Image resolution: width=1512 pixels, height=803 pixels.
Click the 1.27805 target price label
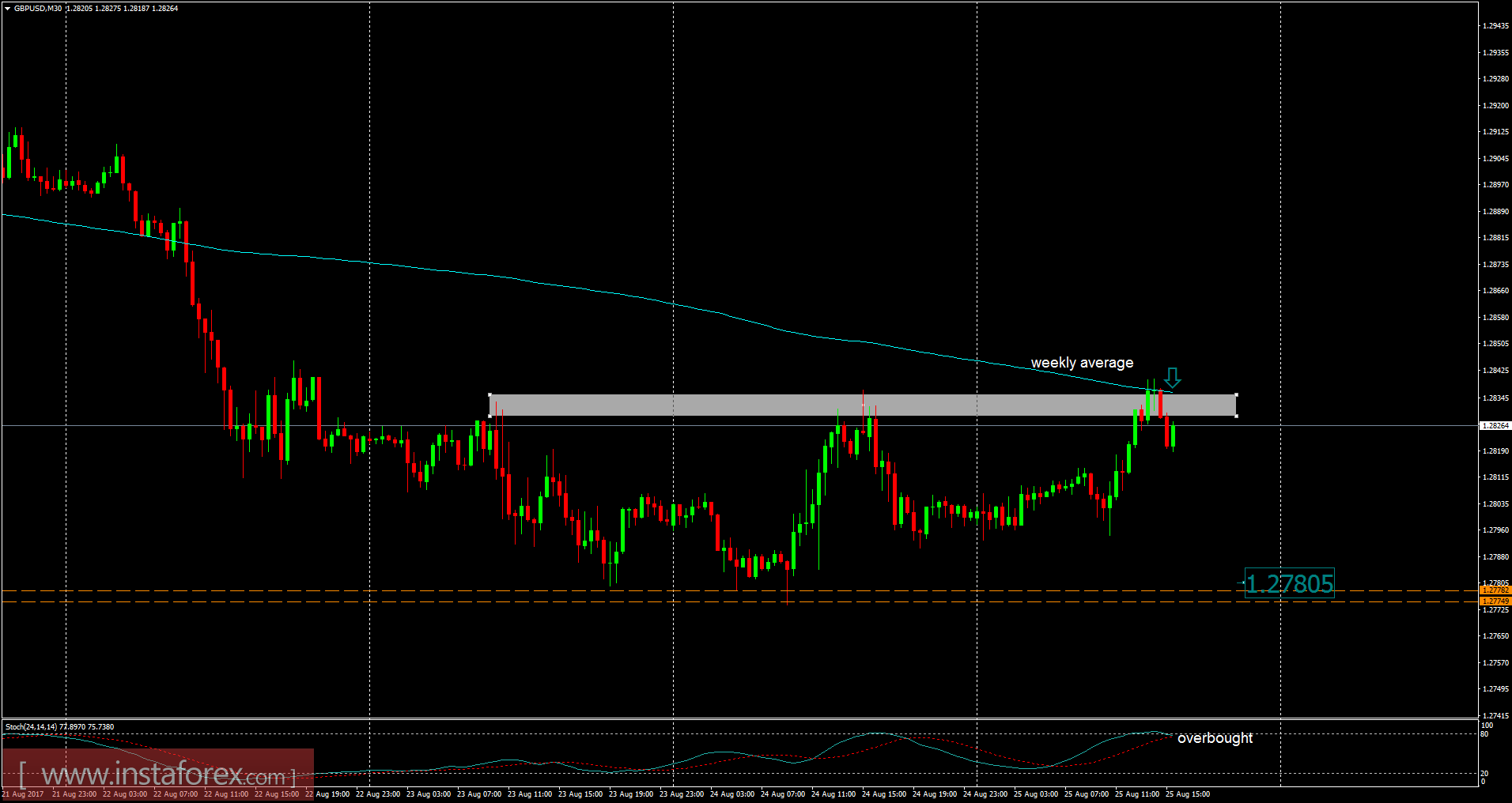pos(1290,583)
